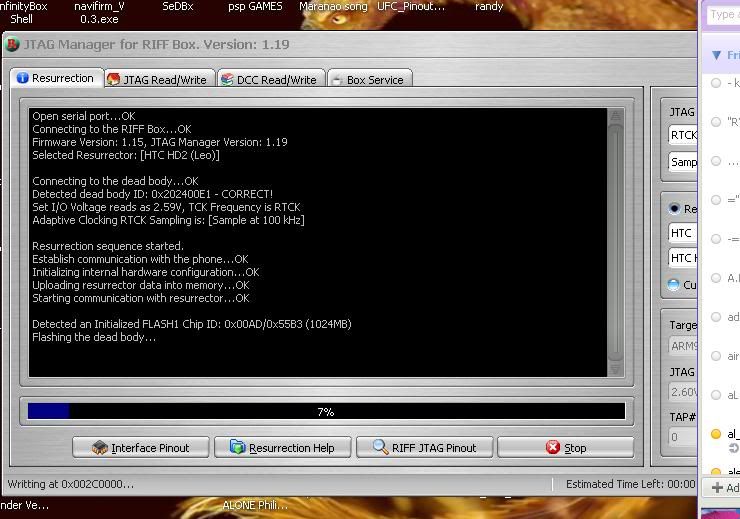Open the HTC manufacturer dropdown

pyautogui.click(x=683, y=233)
